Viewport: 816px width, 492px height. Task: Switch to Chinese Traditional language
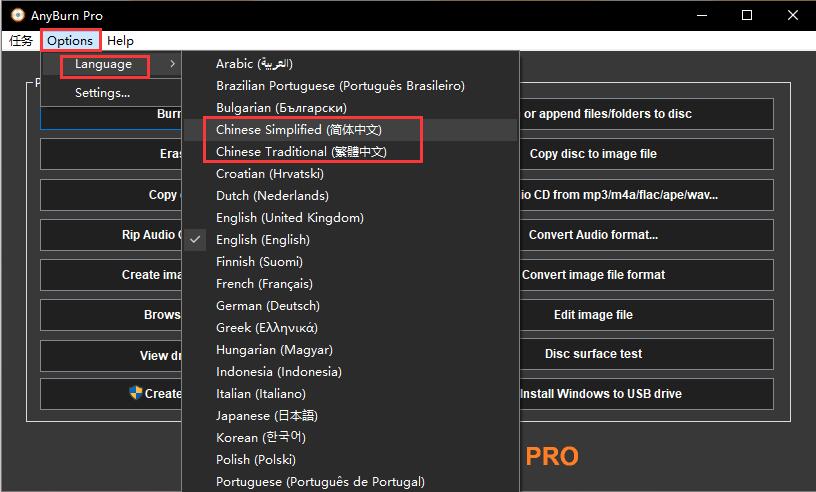tap(350, 152)
